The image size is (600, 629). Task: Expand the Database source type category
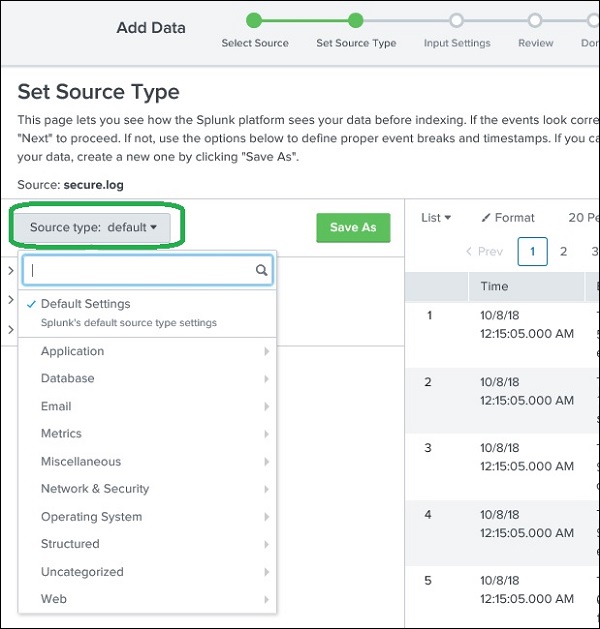(x=68, y=379)
